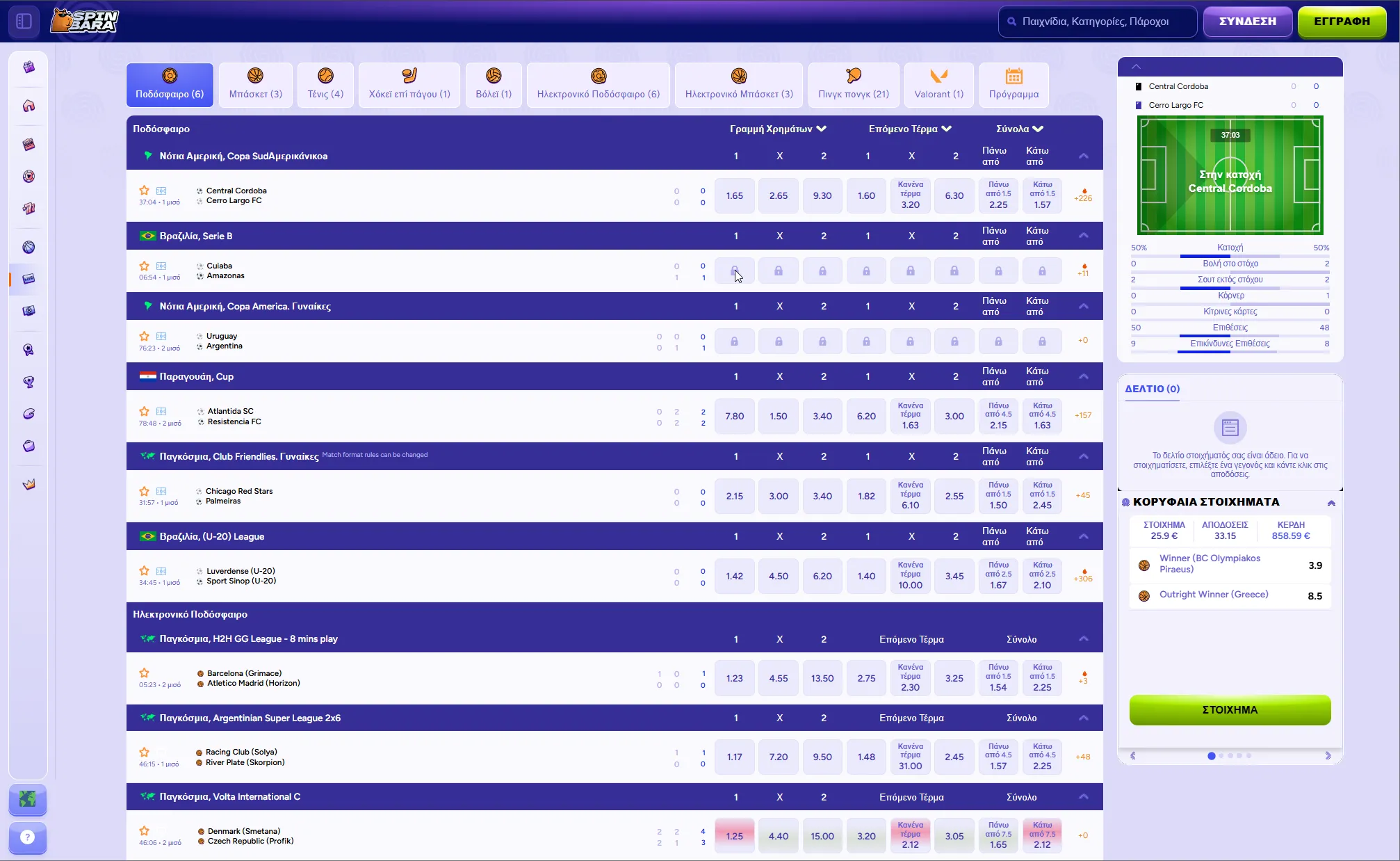Open the Γραμμή Χρημάτων market dropdown
Viewport: 1400px width, 861px height.
(x=778, y=129)
